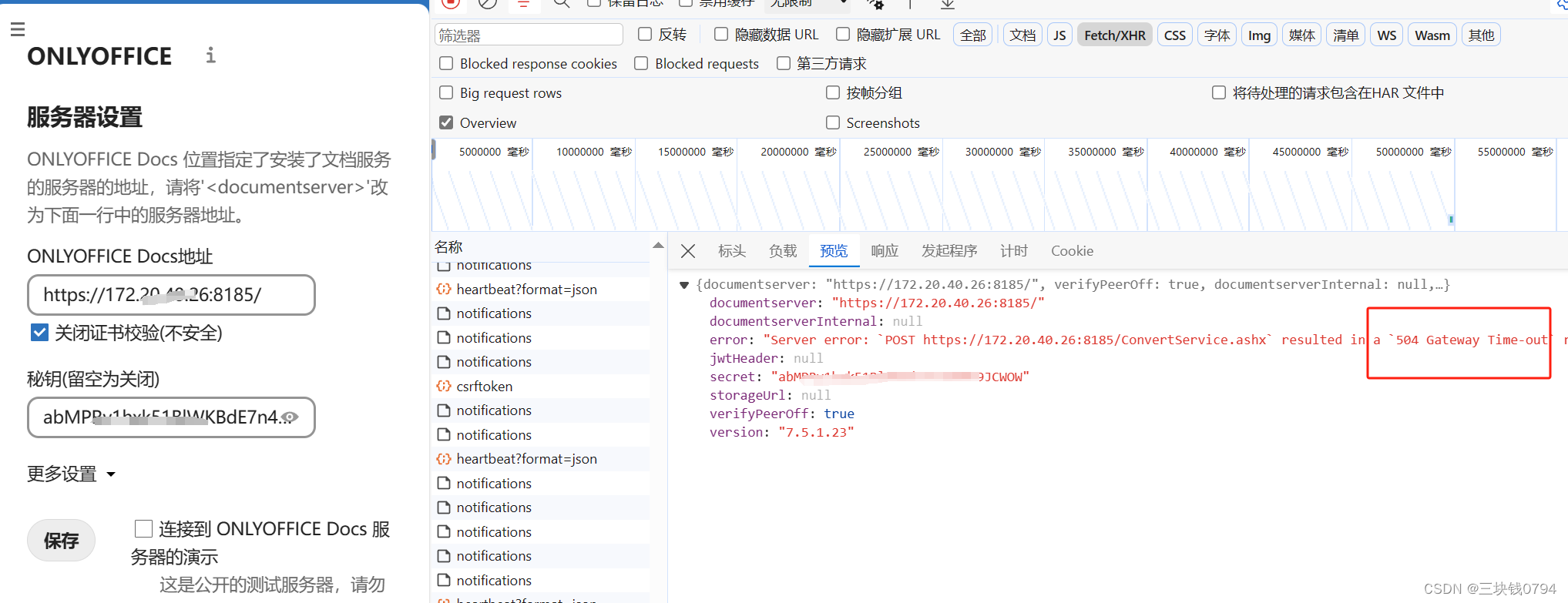Select the Fetch/XHR filter button

[1115, 35]
